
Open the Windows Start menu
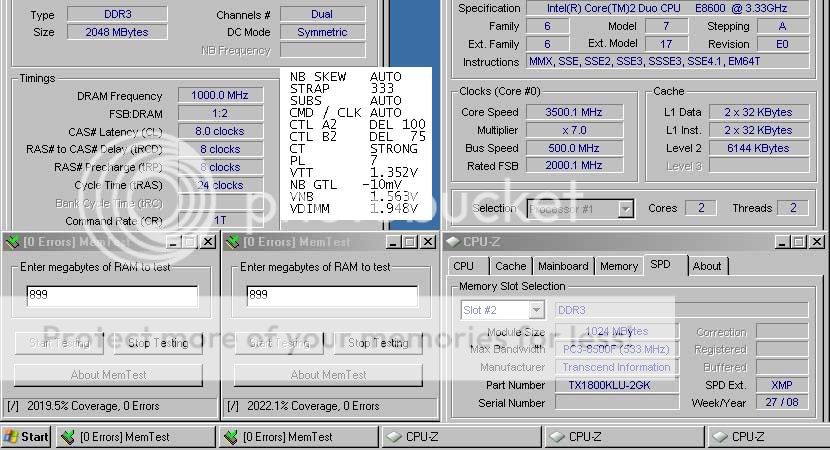(x=25, y=437)
